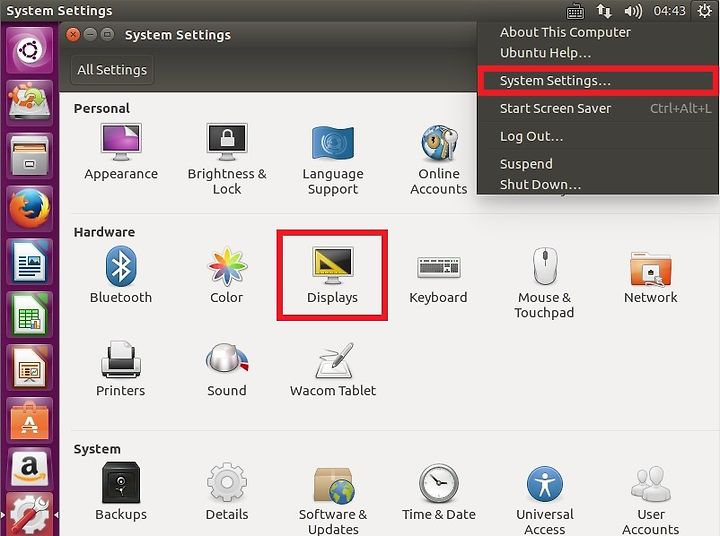Close the System Settings window
This screenshot has height=536, width=720.
[73, 34]
